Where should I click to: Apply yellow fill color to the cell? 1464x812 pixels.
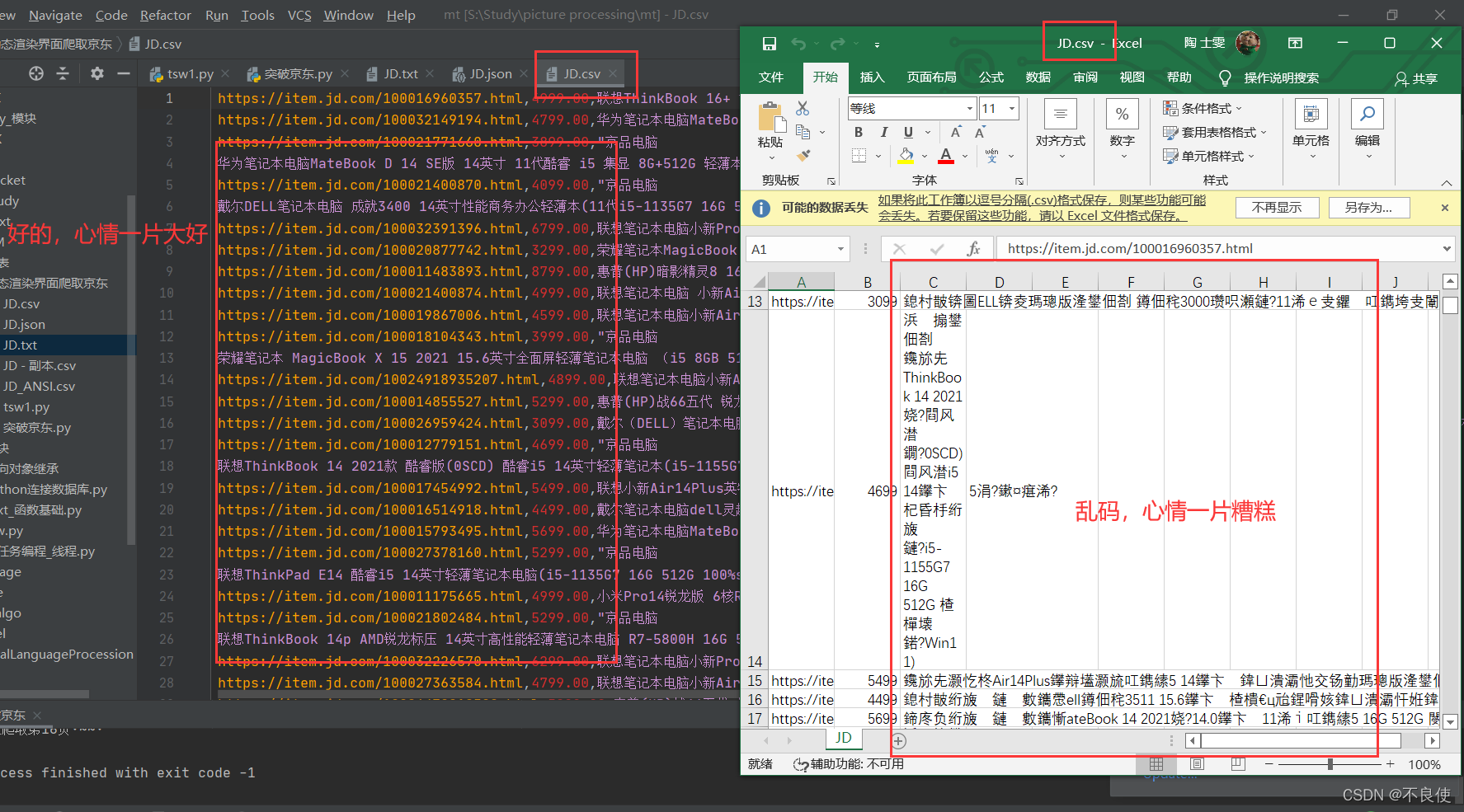[906, 155]
